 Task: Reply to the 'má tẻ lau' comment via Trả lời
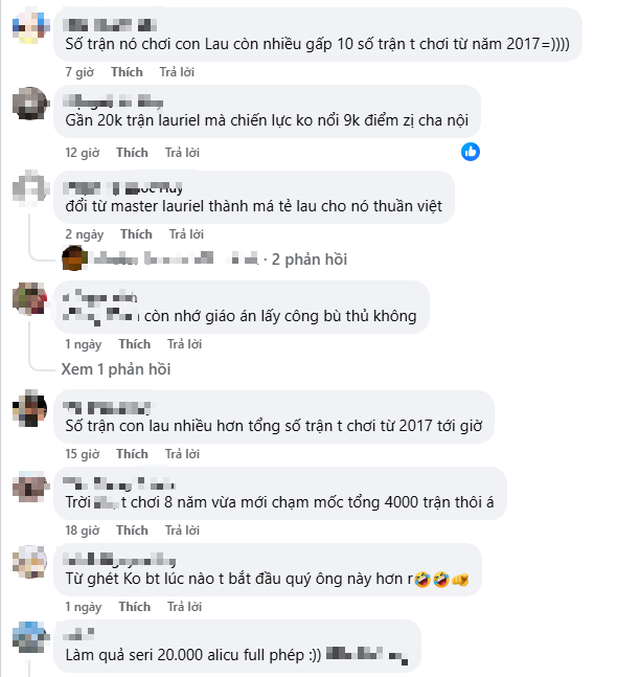click(188, 234)
